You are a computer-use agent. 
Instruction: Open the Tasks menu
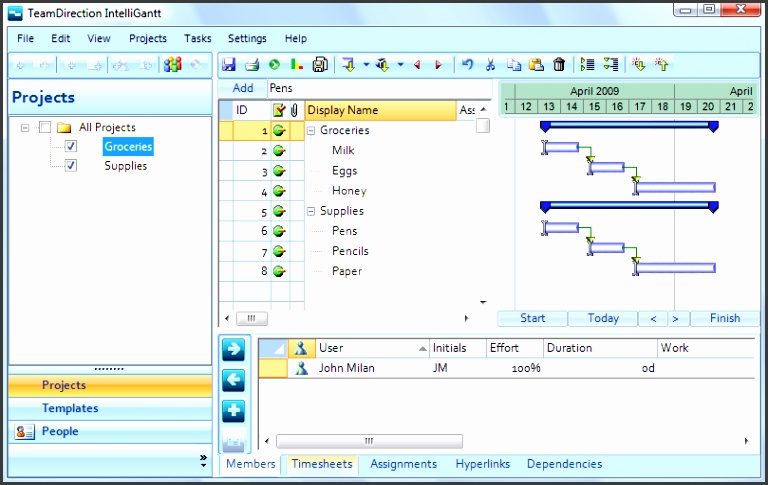[x=197, y=38]
